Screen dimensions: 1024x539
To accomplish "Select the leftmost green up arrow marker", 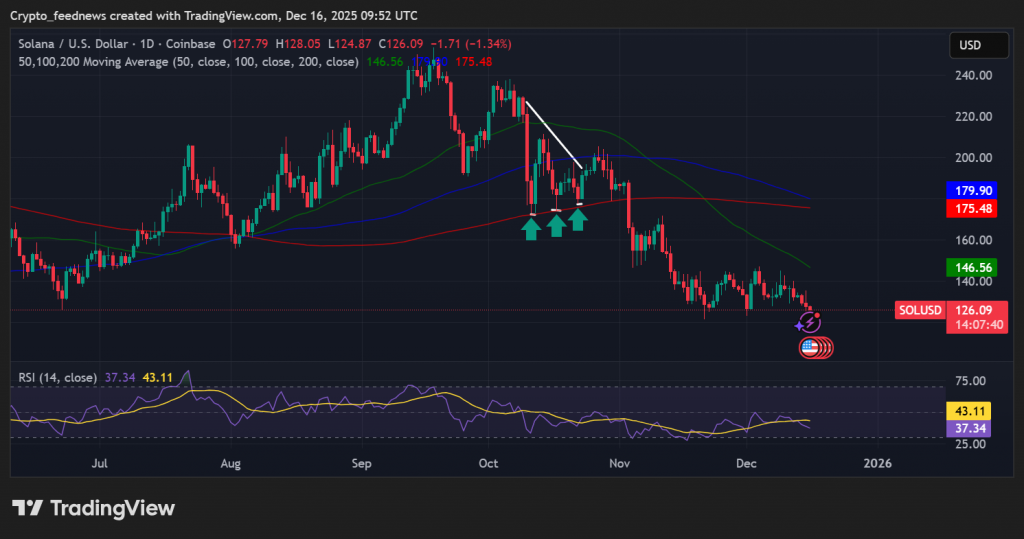I will [x=532, y=228].
